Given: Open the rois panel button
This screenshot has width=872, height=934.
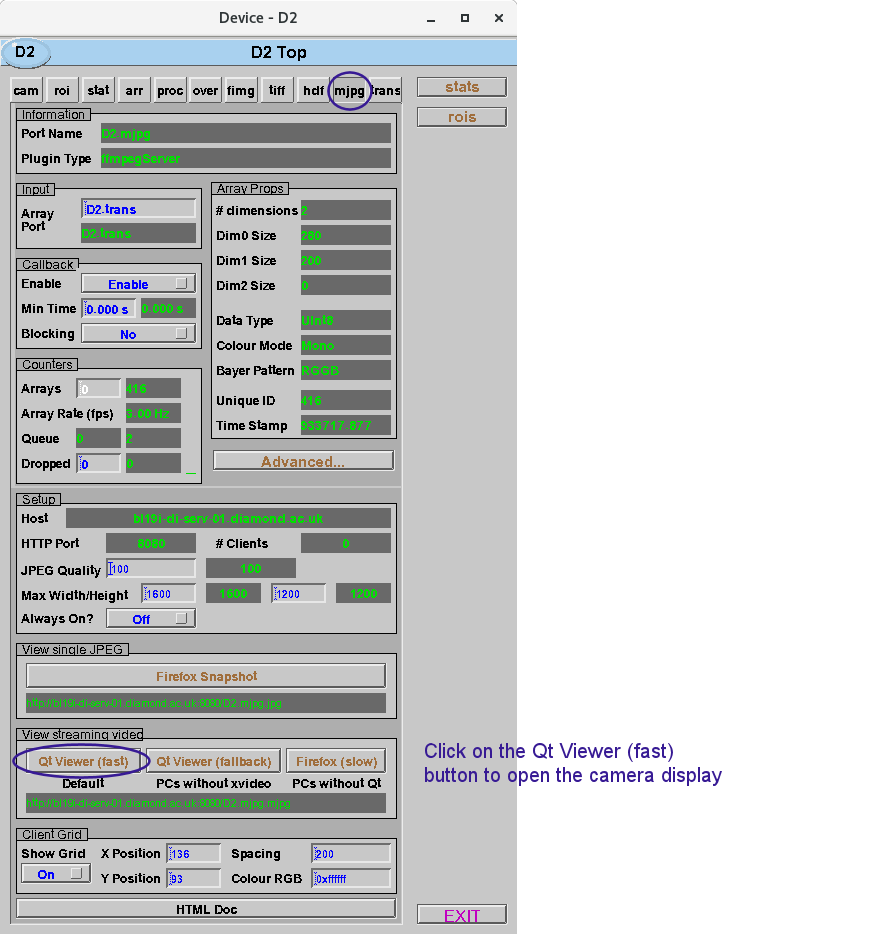Looking at the screenshot, I should [461, 117].
